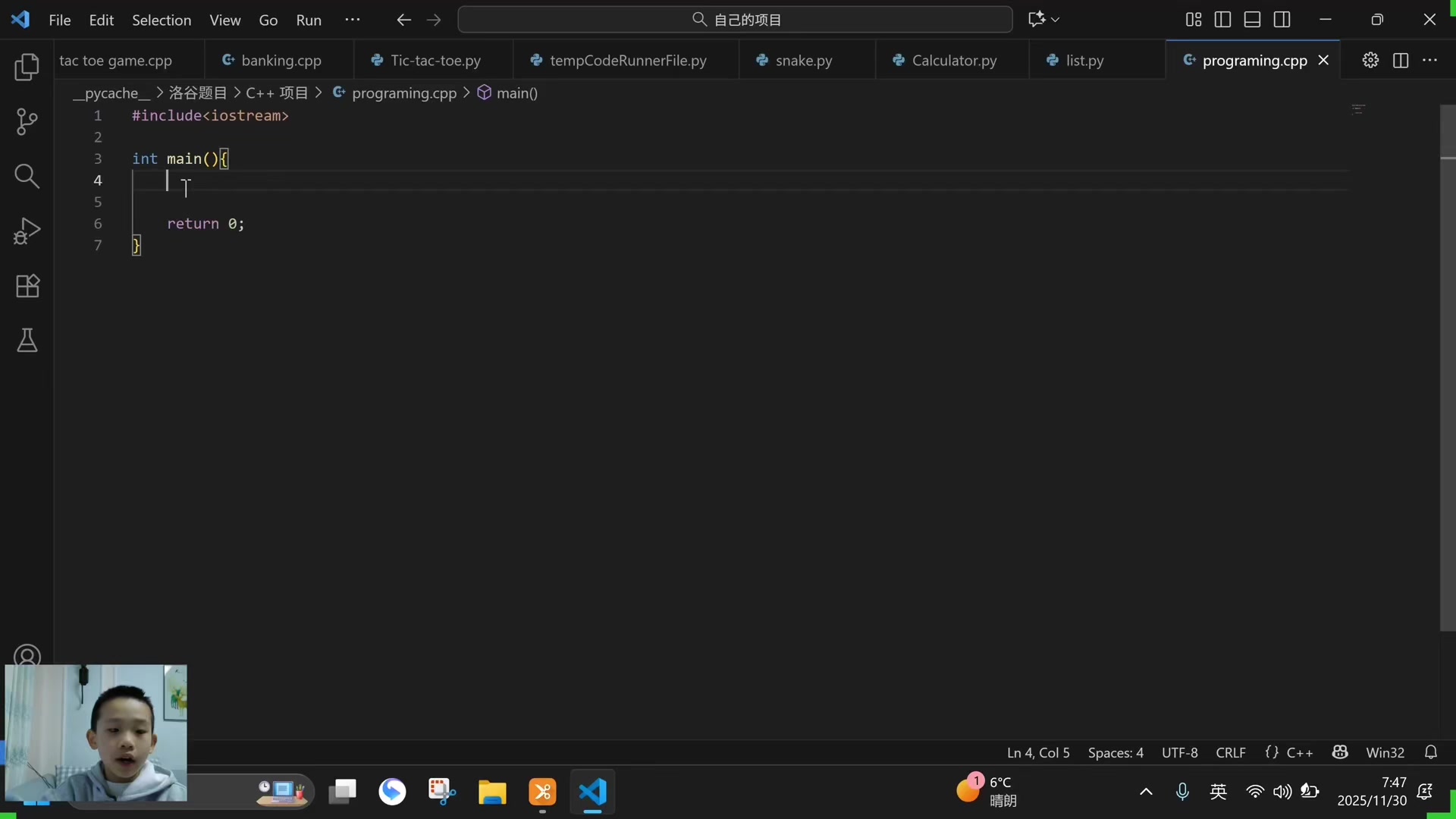The height and width of the screenshot is (819, 1456).
Task: Change CRLF line endings setting
Action: point(1231,752)
